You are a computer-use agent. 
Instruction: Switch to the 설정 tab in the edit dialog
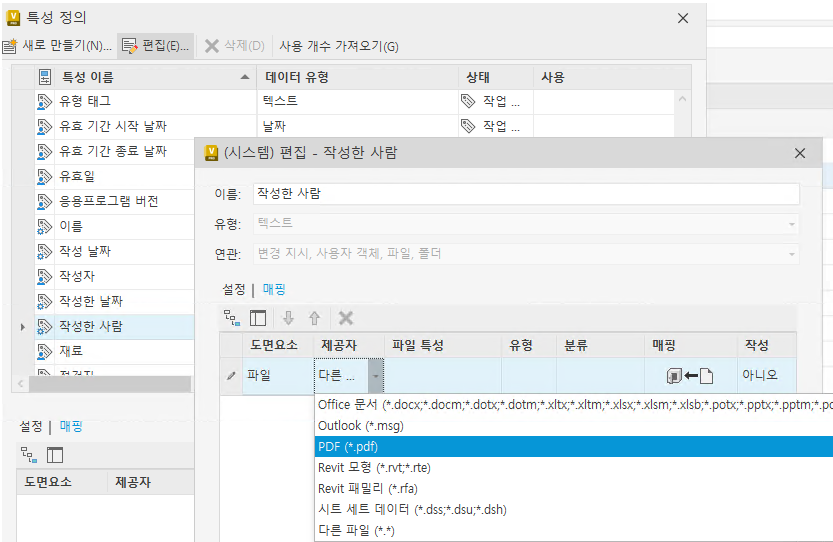[x=234, y=289]
